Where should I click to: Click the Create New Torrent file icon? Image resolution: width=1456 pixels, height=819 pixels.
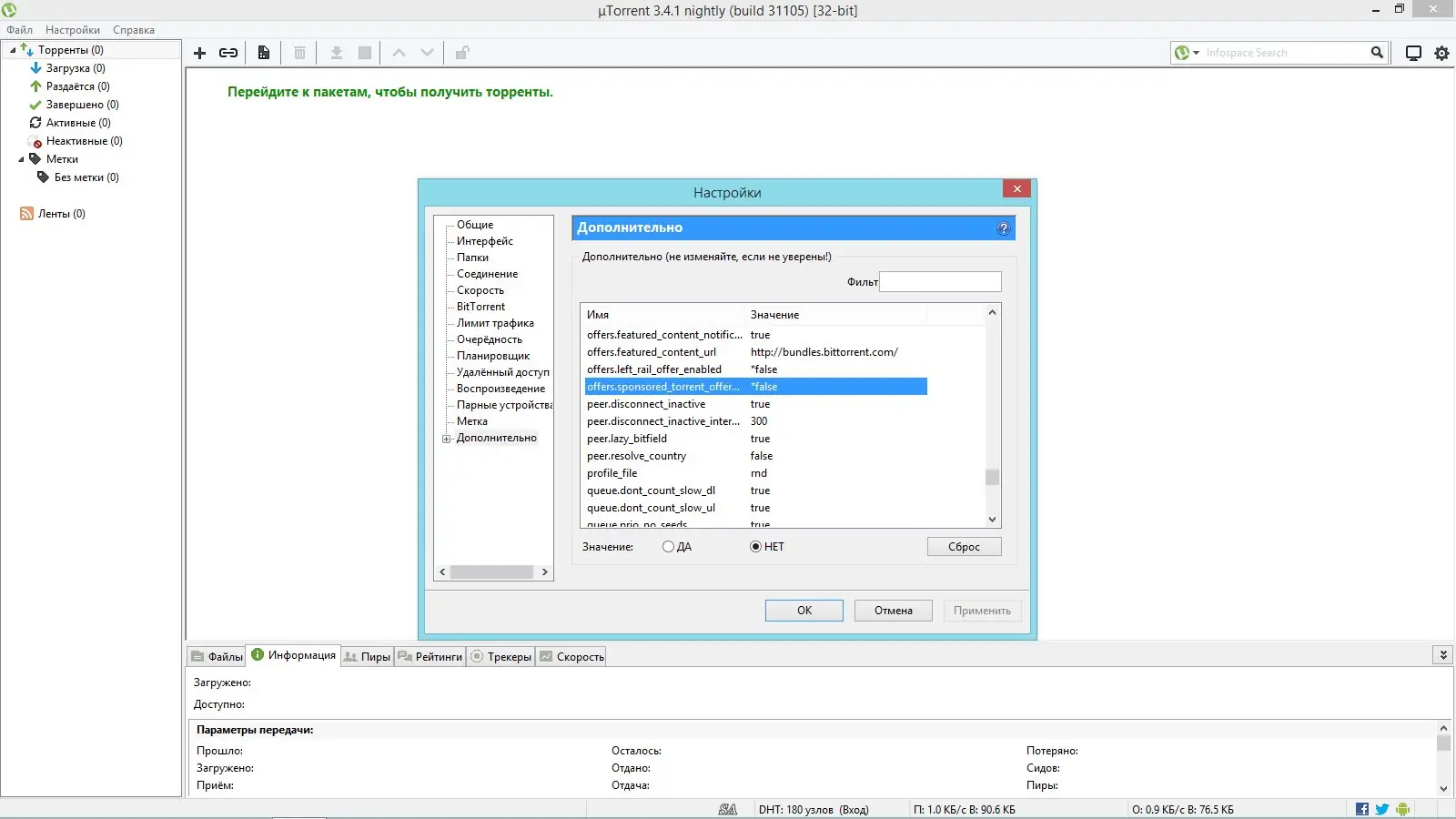(x=264, y=53)
